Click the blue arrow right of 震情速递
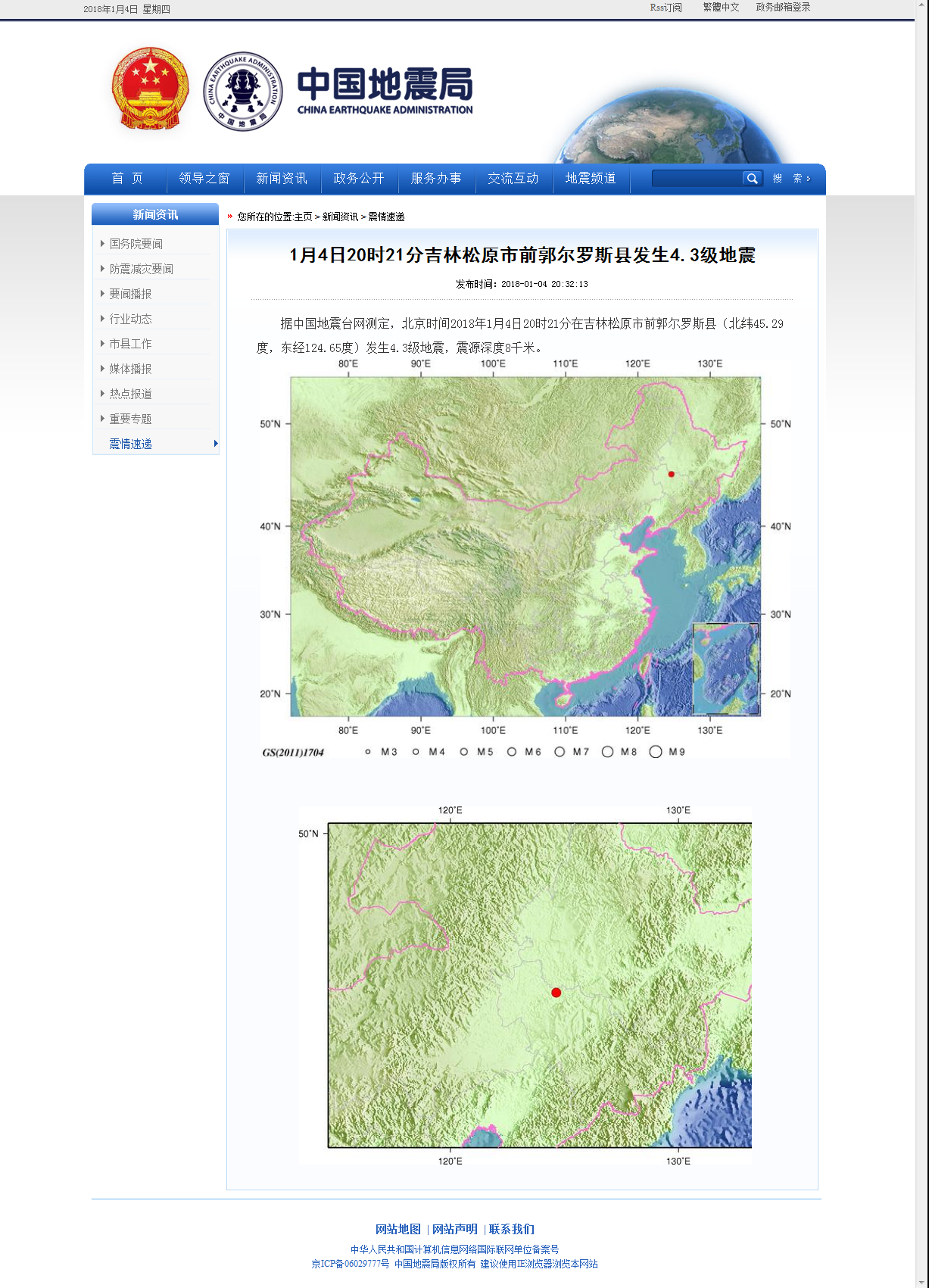The image size is (929, 1288). 216,444
